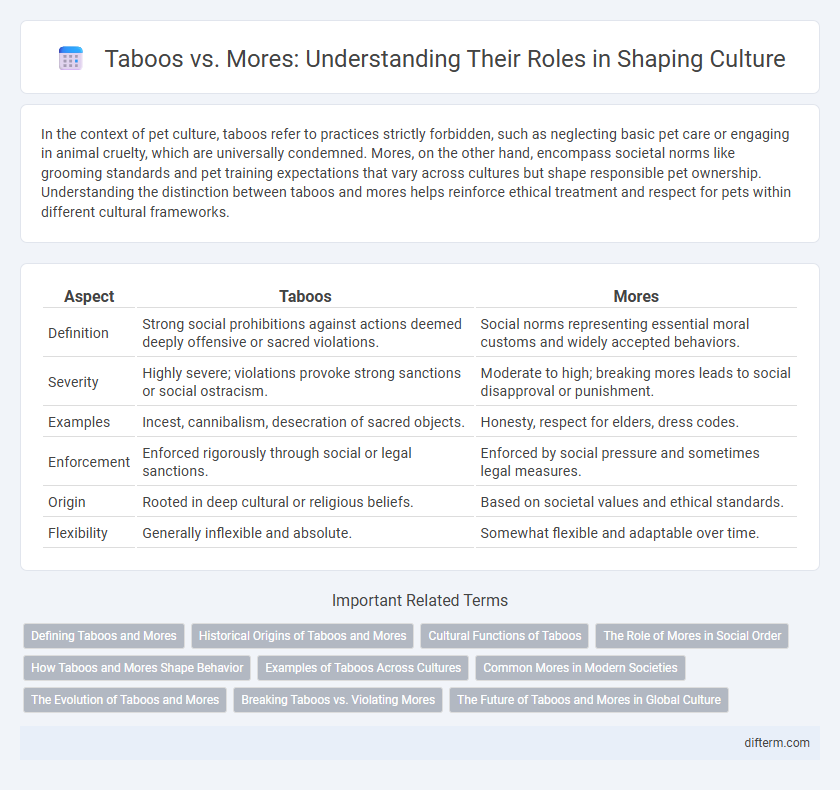Viewport: 840px width, 790px height.
Task: Select the Definition row label
Action: (78, 333)
